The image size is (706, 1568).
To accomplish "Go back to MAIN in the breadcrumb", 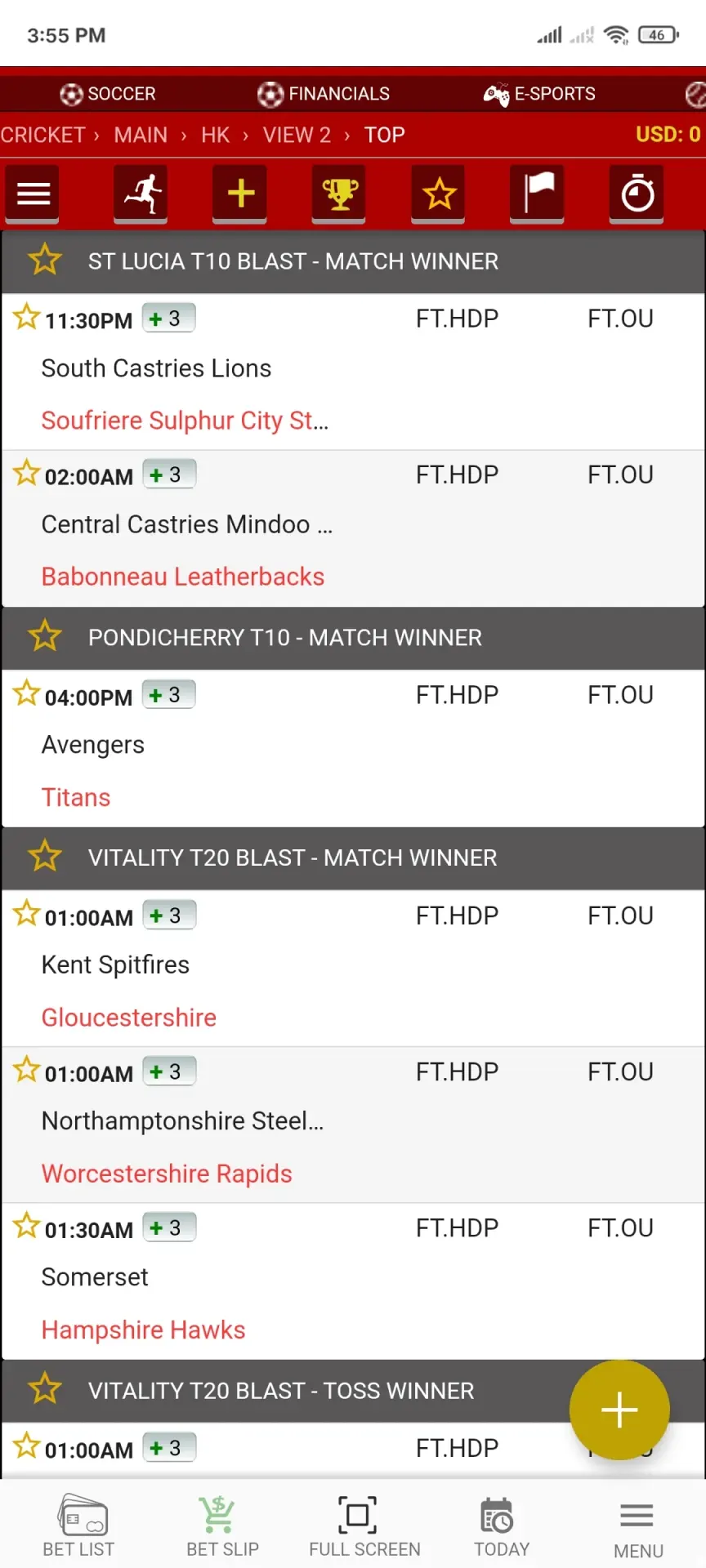I will 141,135.
